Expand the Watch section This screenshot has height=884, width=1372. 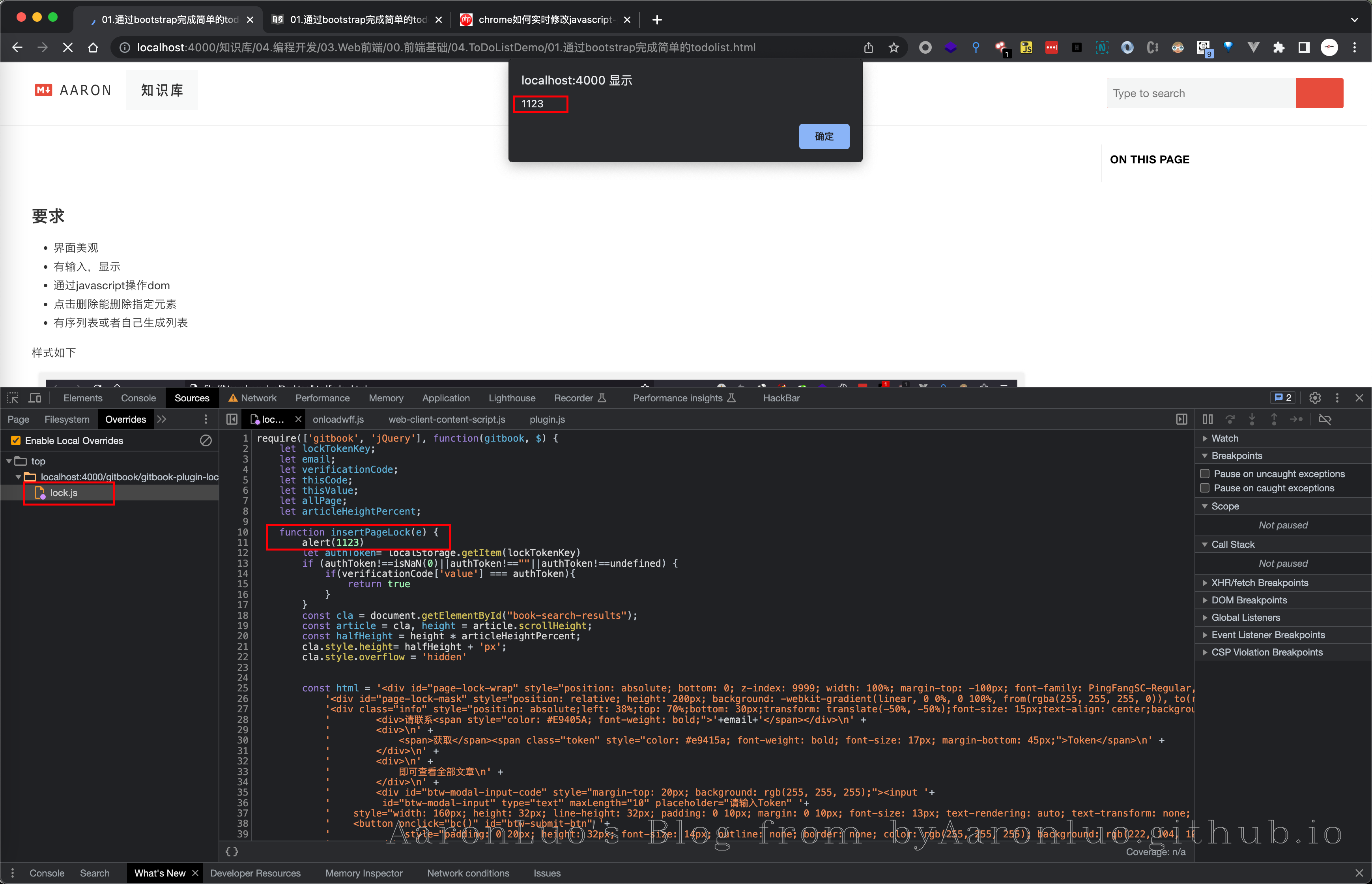[1224, 438]
